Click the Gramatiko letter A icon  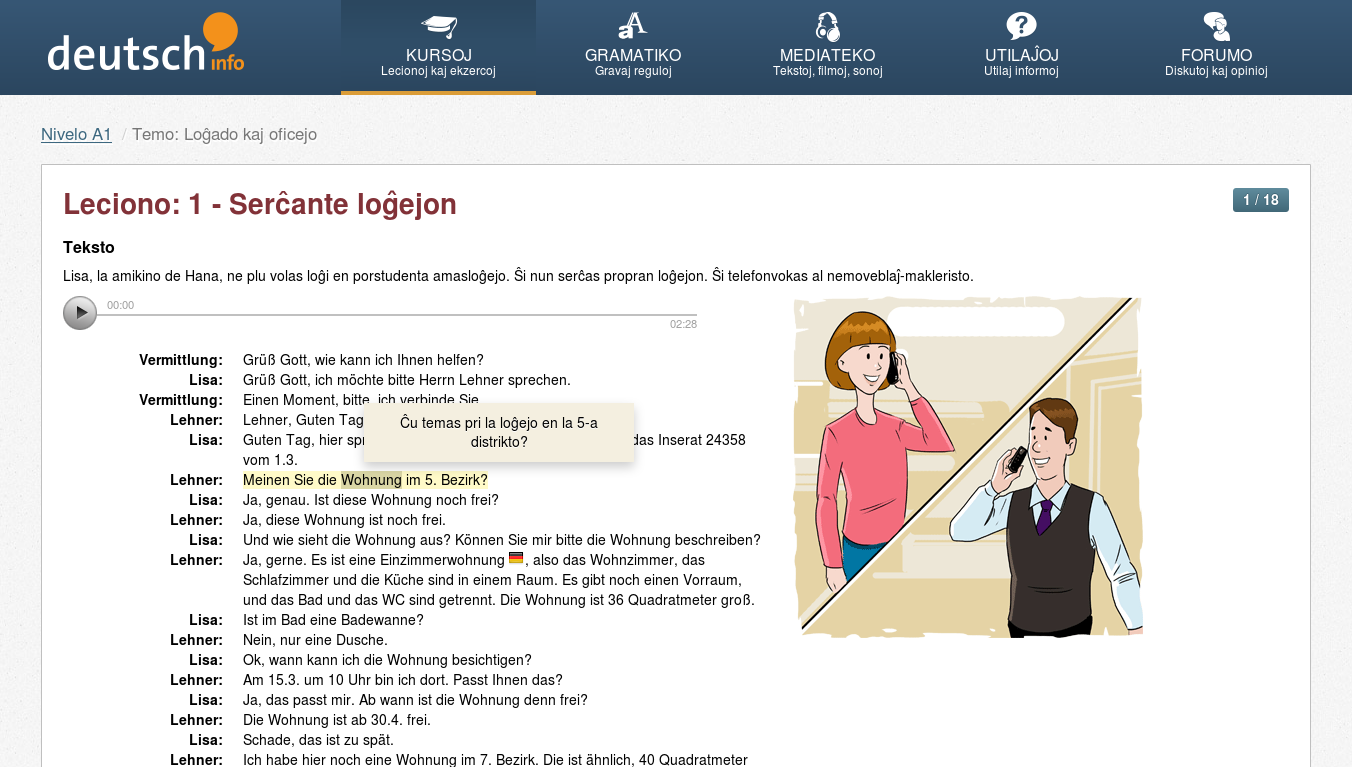[x=632, y=26]
